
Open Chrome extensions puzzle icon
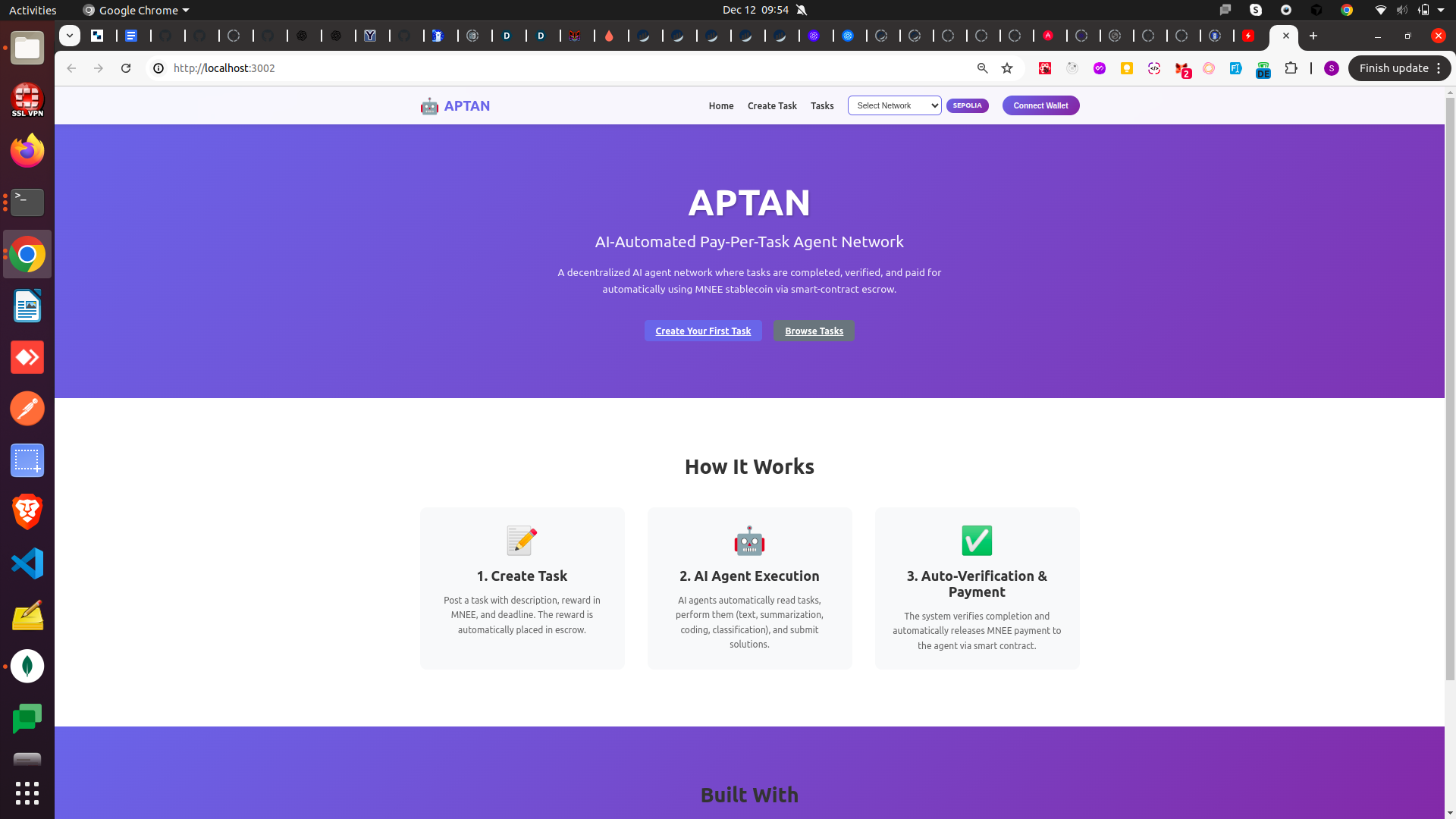[1291, 68]
